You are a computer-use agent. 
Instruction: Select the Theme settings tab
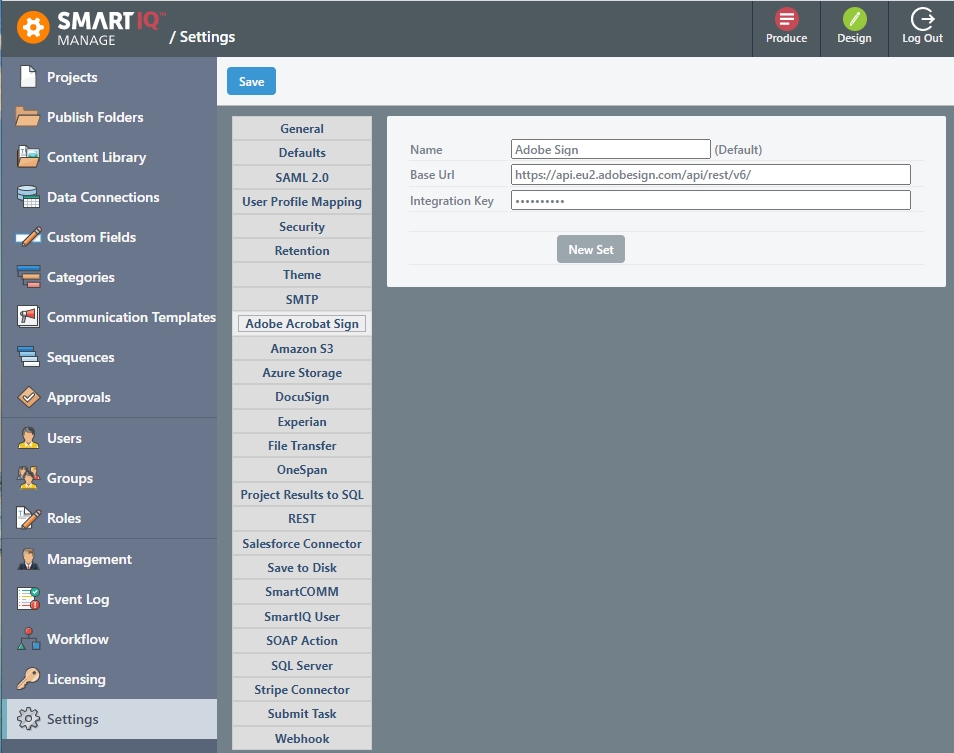pos(302,275)
